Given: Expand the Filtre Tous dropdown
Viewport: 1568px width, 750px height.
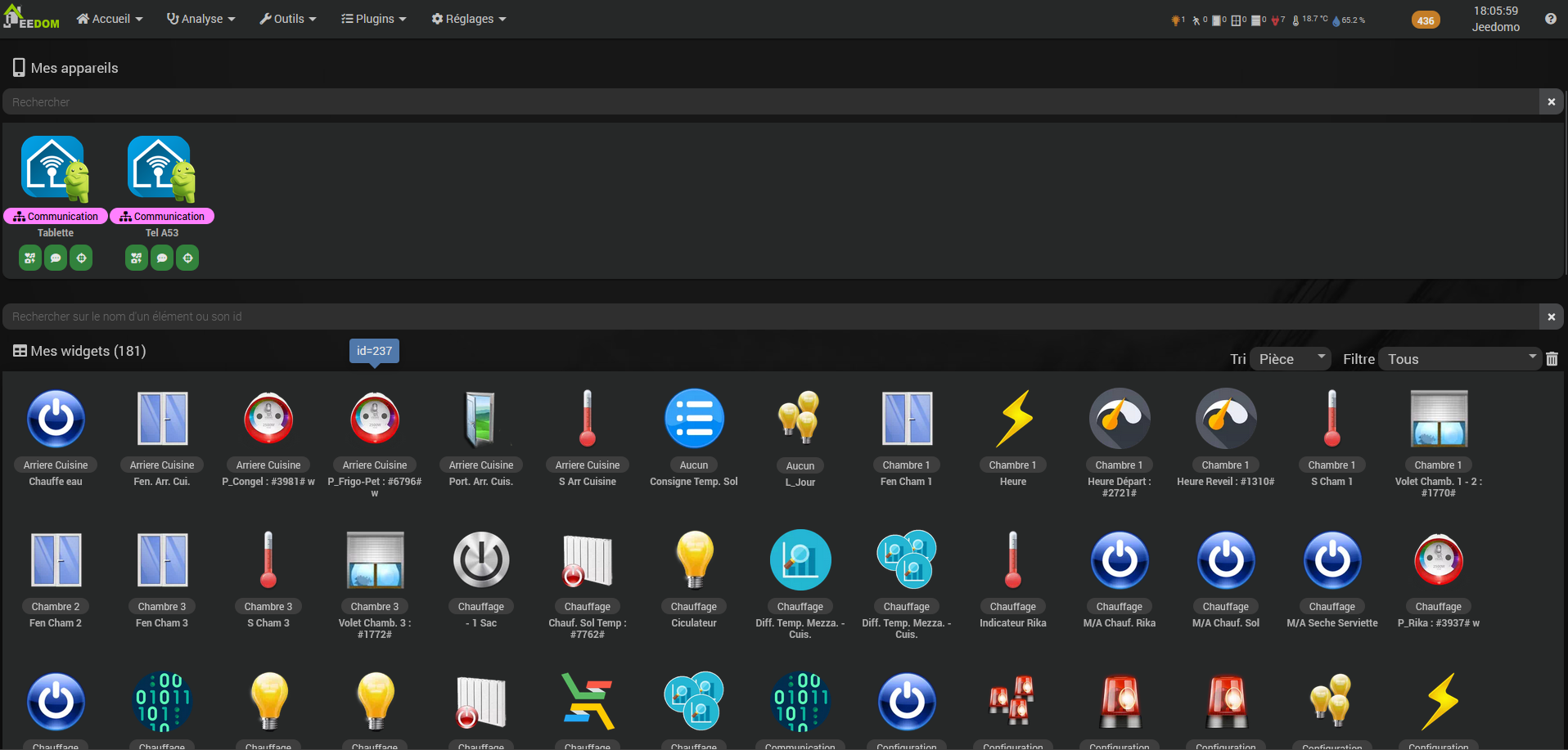Looking at the screenshot, I should pos(1459,359).
